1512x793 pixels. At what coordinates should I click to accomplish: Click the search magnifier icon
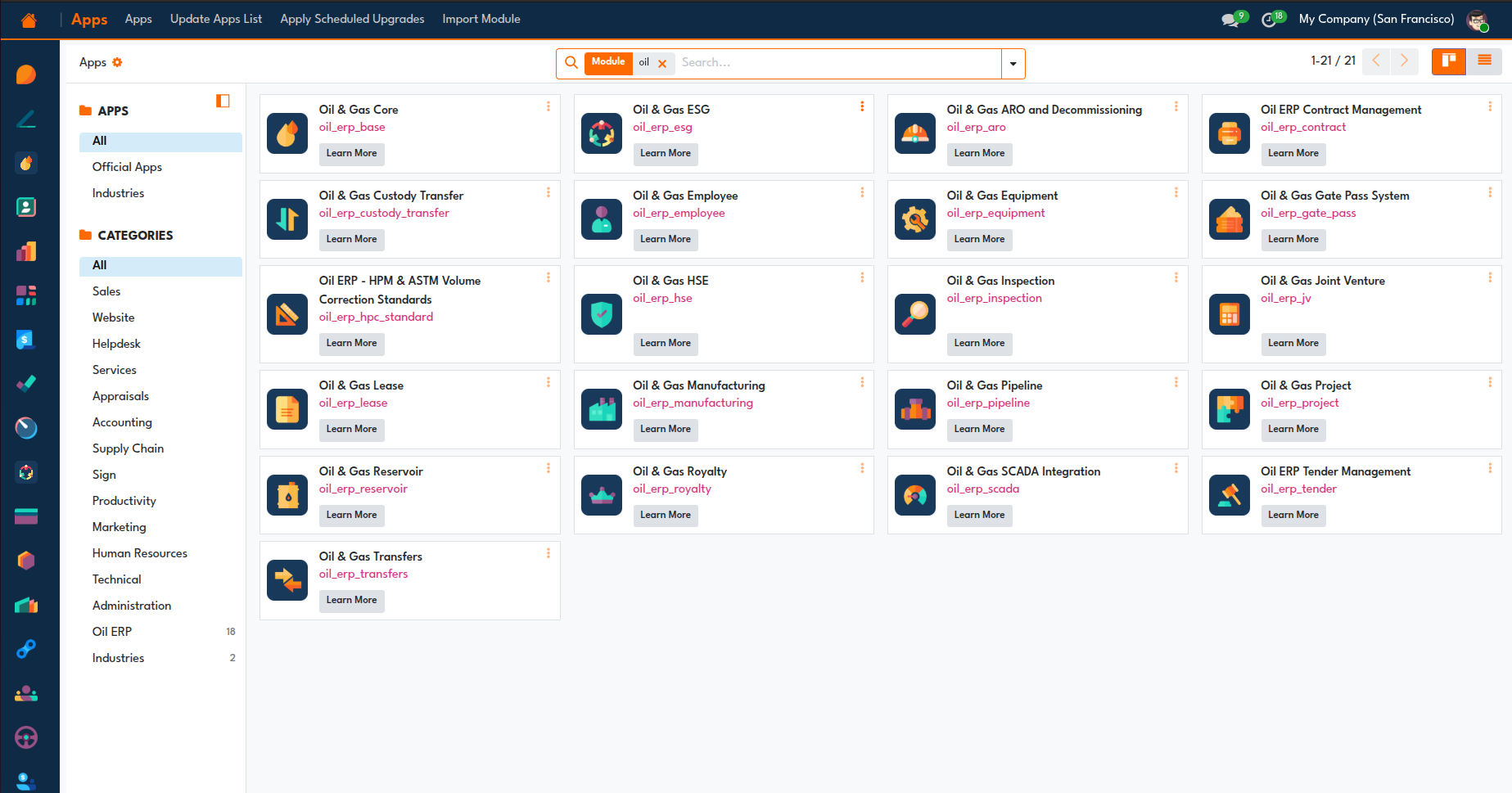[571, 63]
